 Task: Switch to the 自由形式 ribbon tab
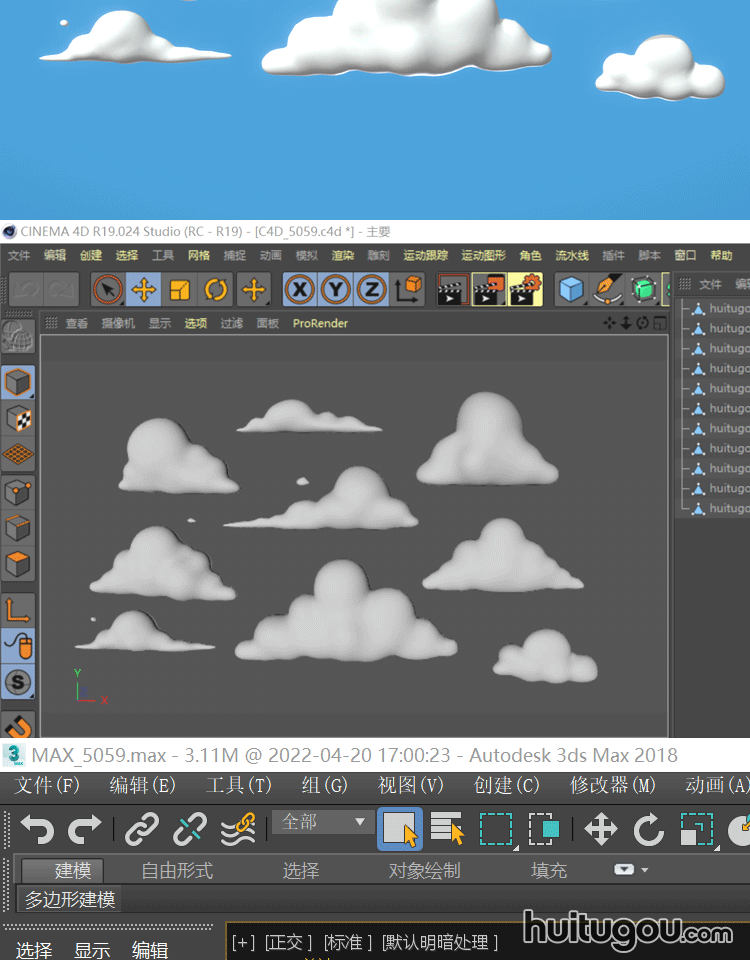[177, 871]
